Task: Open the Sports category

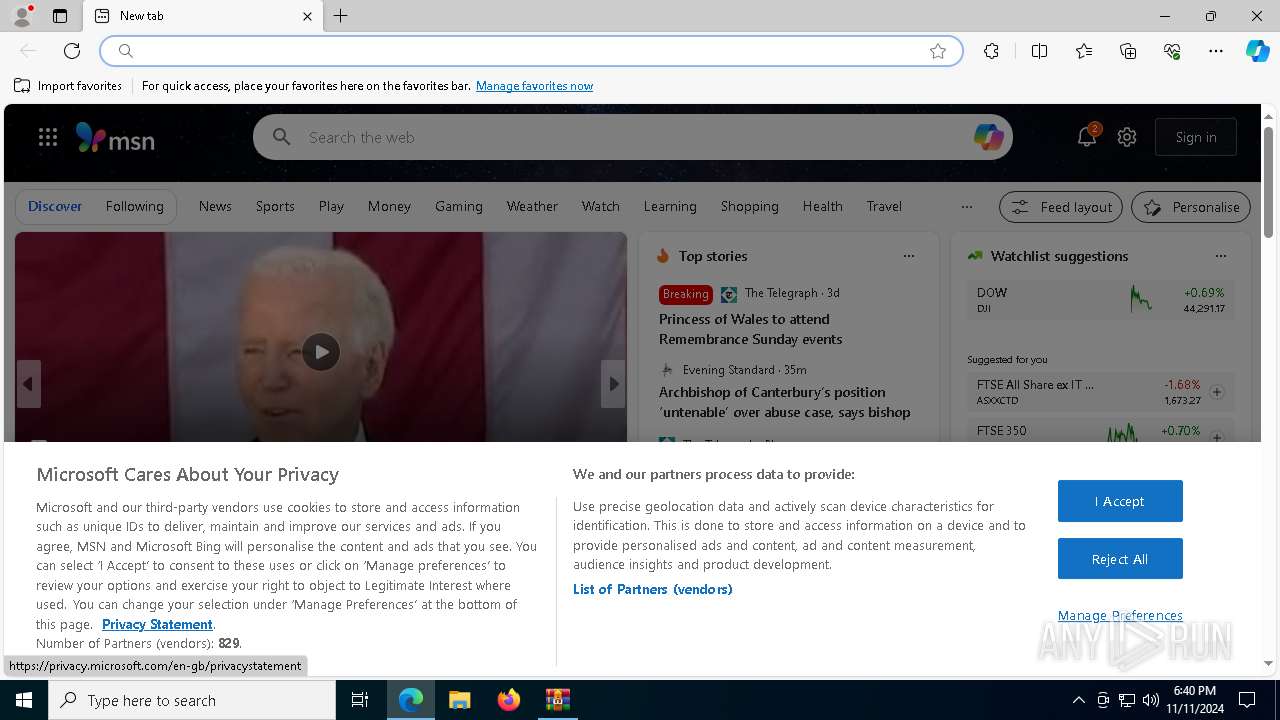Action: (275, 206)
